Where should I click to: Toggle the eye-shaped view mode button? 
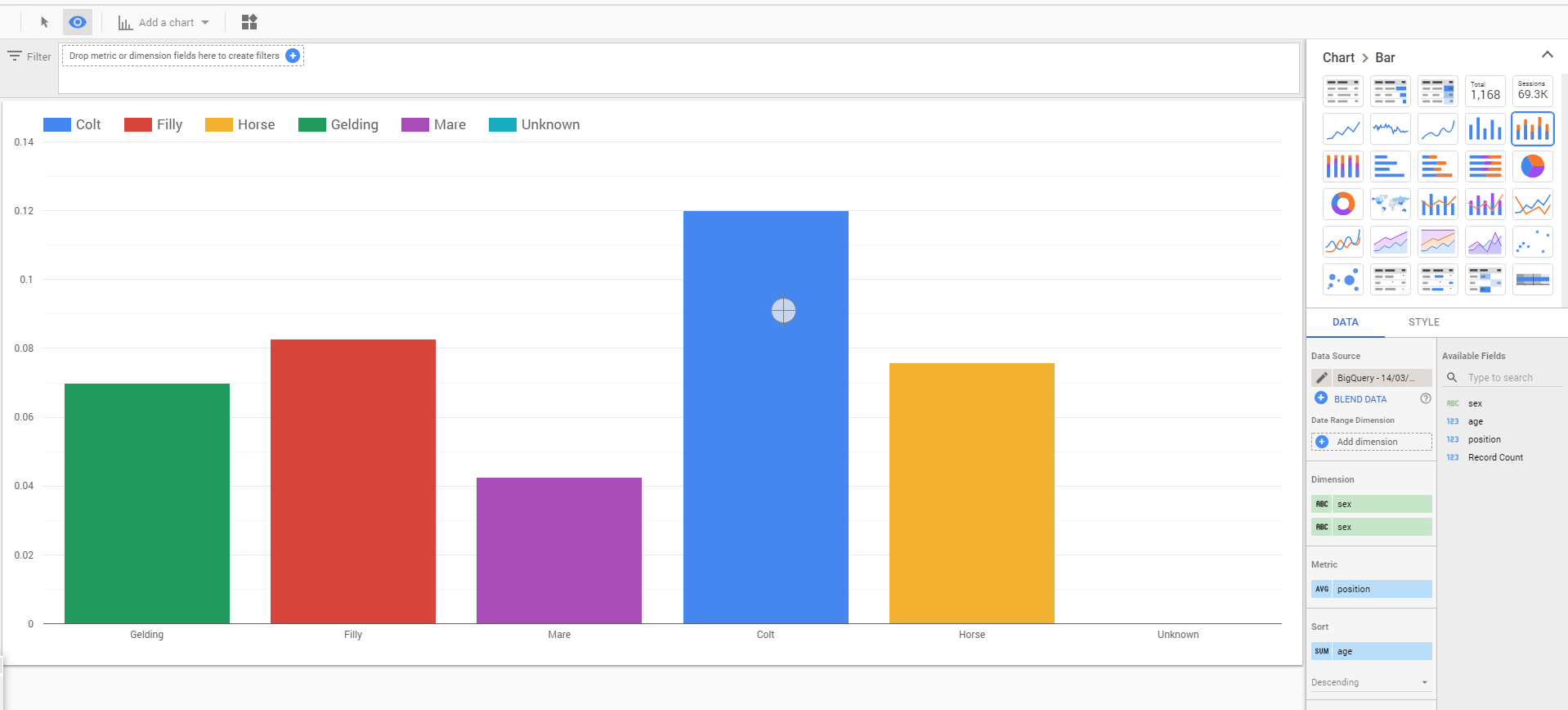[78, 22]
